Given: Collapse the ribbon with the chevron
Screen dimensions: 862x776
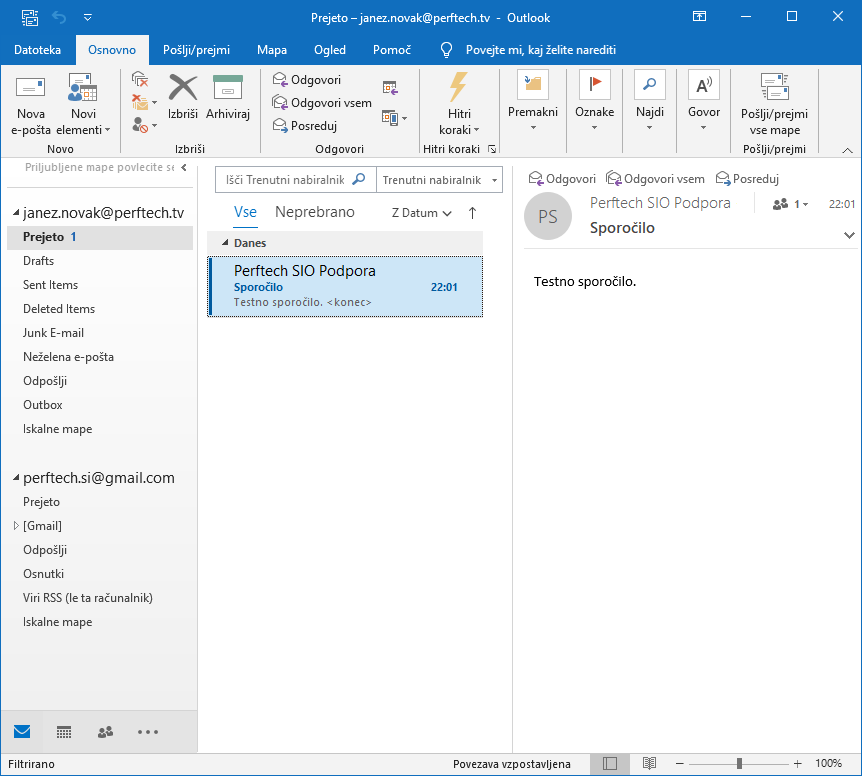Looking at the screenshot, I should (847, 150).
